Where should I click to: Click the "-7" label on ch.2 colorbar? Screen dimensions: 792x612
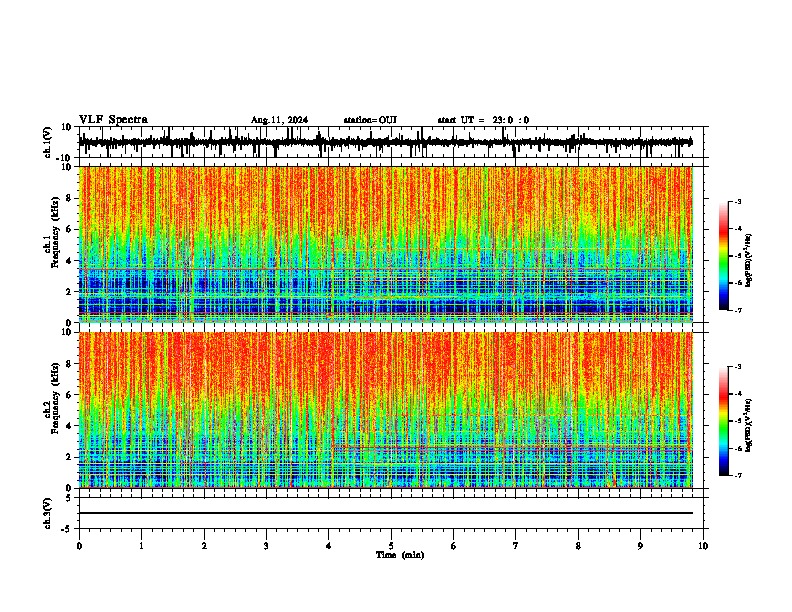pos(738,475)
